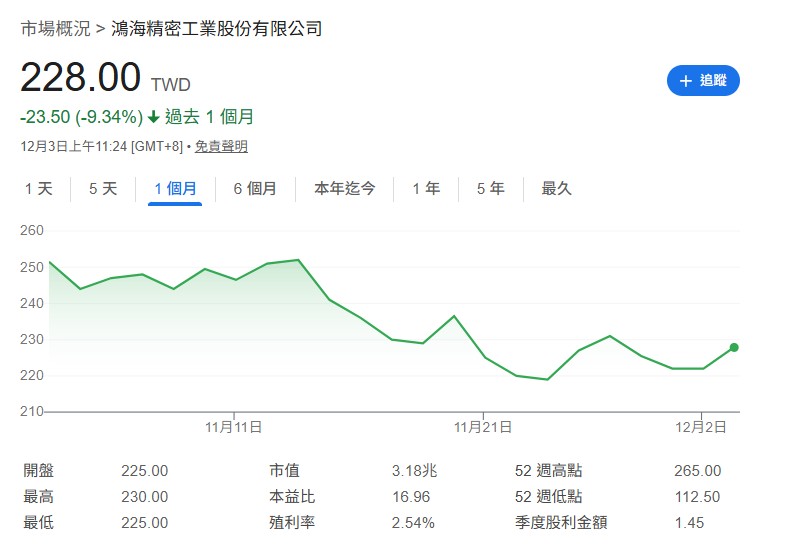Click the -23.50 (-9.34%) change text
786x548 pixels.
[x=82, y=117]
